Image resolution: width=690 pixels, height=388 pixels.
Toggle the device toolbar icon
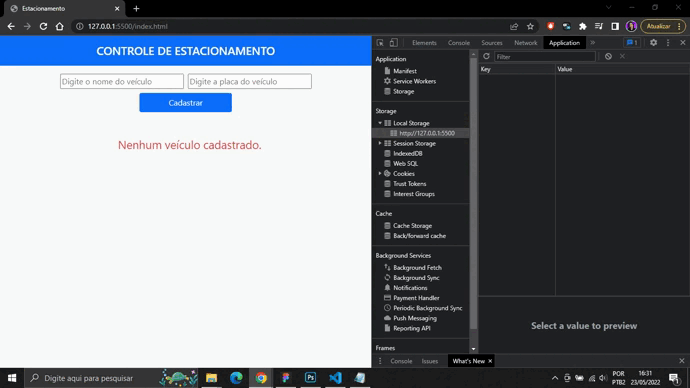(x=393, y=43)
